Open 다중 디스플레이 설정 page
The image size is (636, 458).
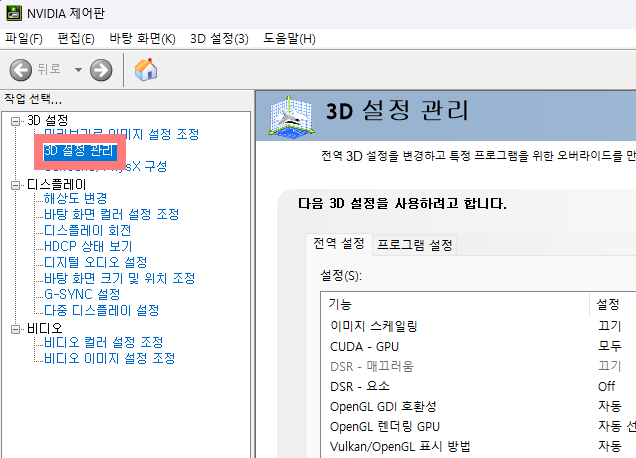coord(101,310)
